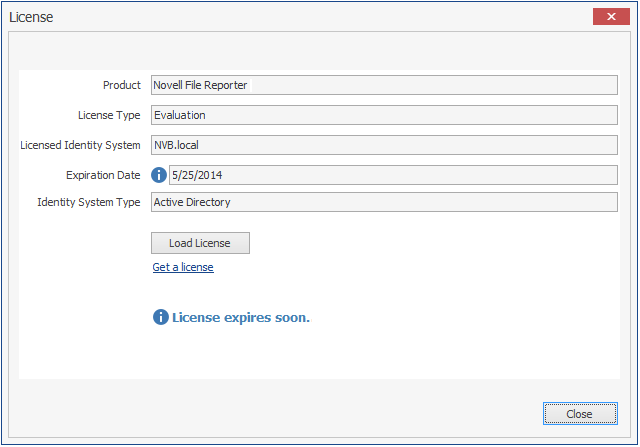Click the Product field showing Novell File Reporter
640x447 pixels.
(x=384, y=86)
